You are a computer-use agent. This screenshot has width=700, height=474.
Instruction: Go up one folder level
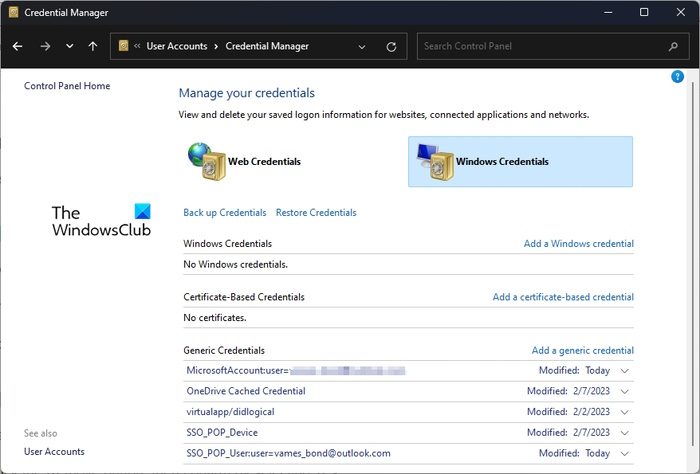click(93, 46)
